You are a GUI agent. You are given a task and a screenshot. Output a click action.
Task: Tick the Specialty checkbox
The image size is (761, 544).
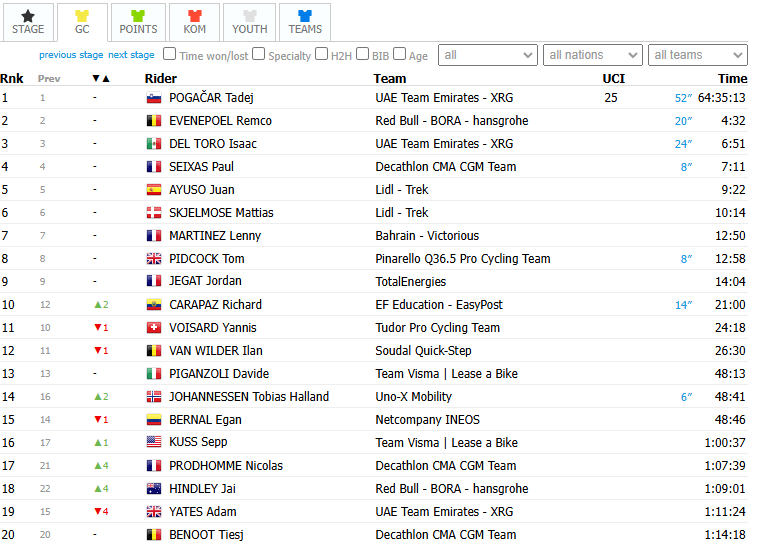pyautogui.click(x=259, y=53)
